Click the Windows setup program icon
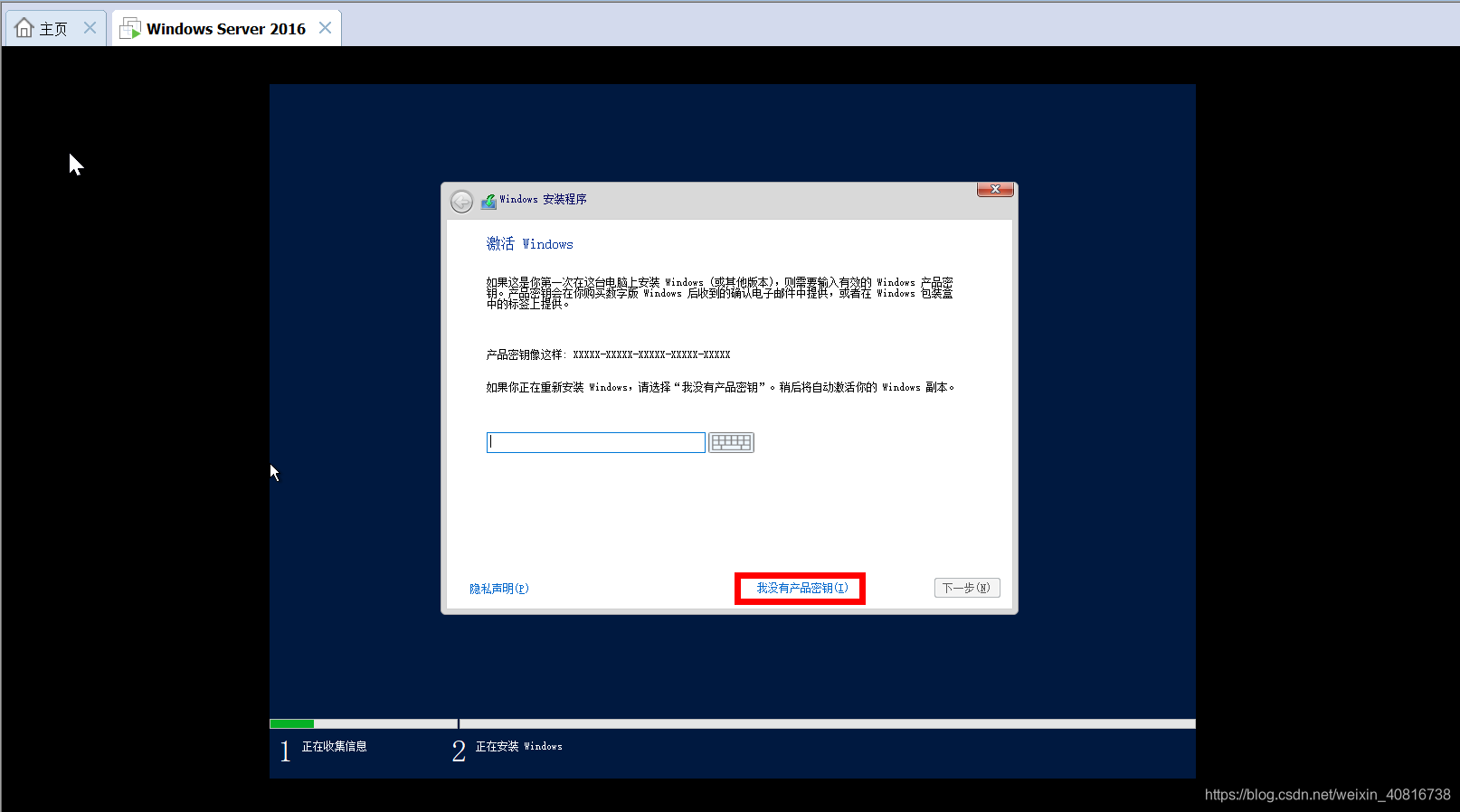The height and width of the screenshot is (812, 1460). click(x=488, y=201)
